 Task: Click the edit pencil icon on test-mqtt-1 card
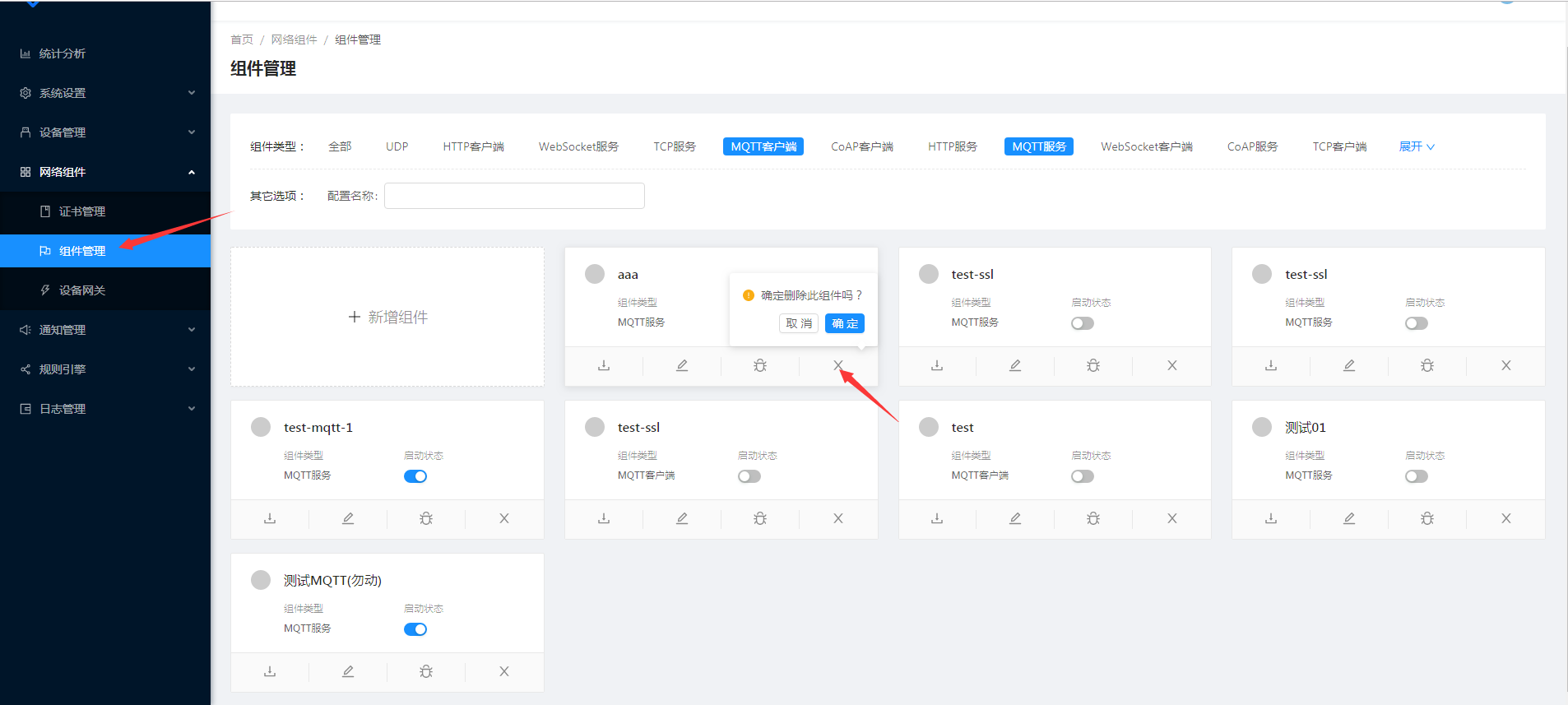click(x=348, y=518)
